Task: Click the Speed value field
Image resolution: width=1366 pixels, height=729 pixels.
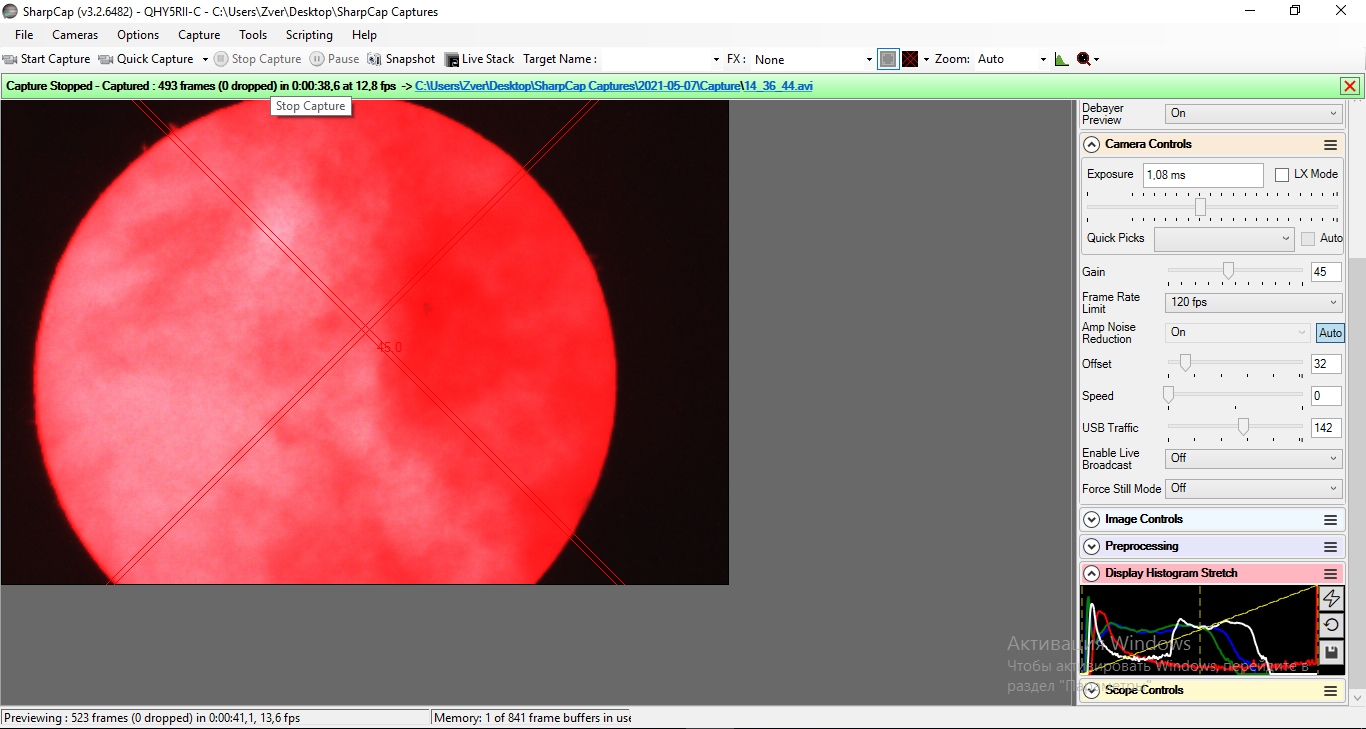Action: (1326, 396)
